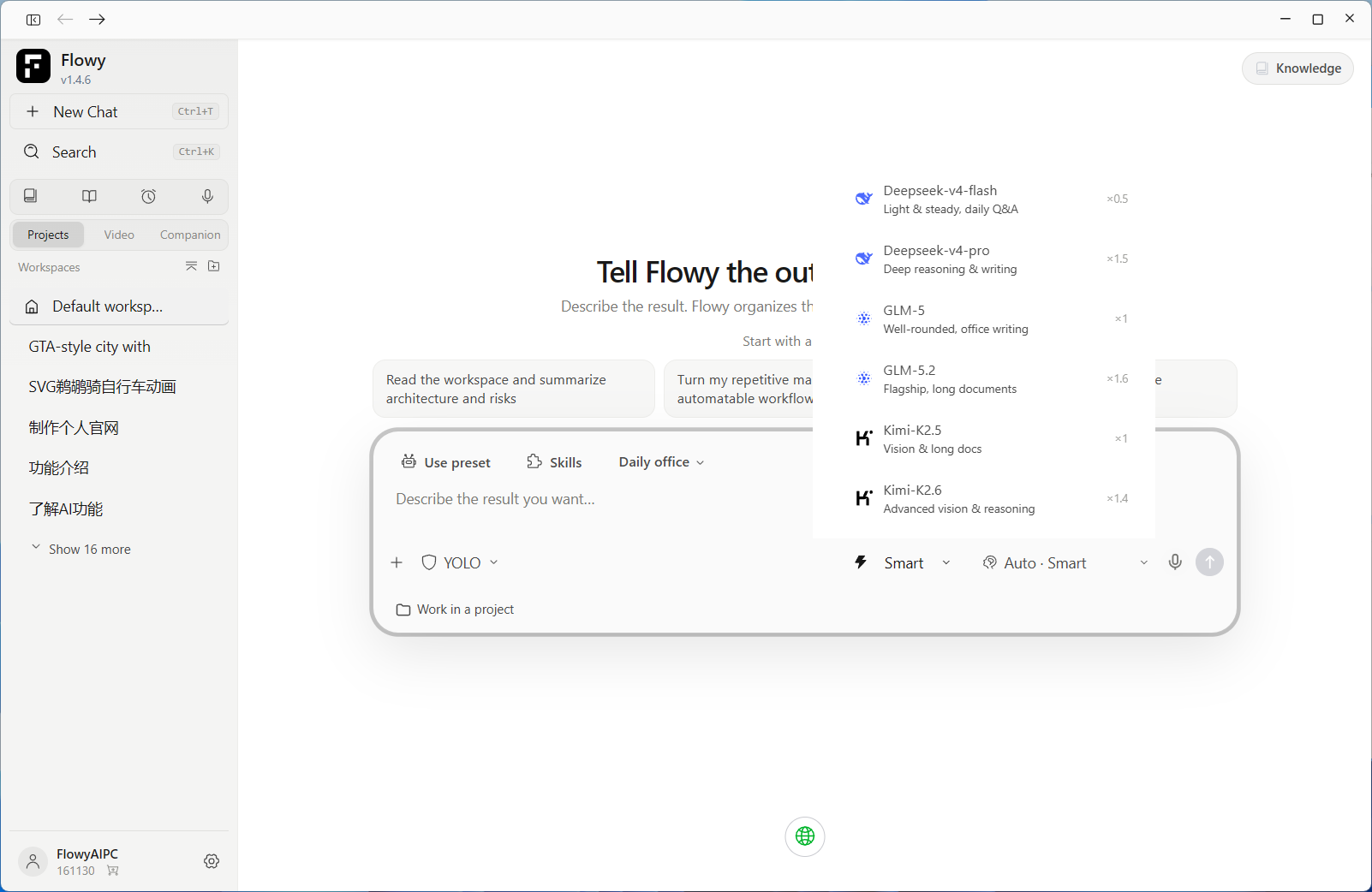The height and width of the screenshot is (892, 1372).
Task: Expand Show 16 more chats
Action: coord(81,549)
